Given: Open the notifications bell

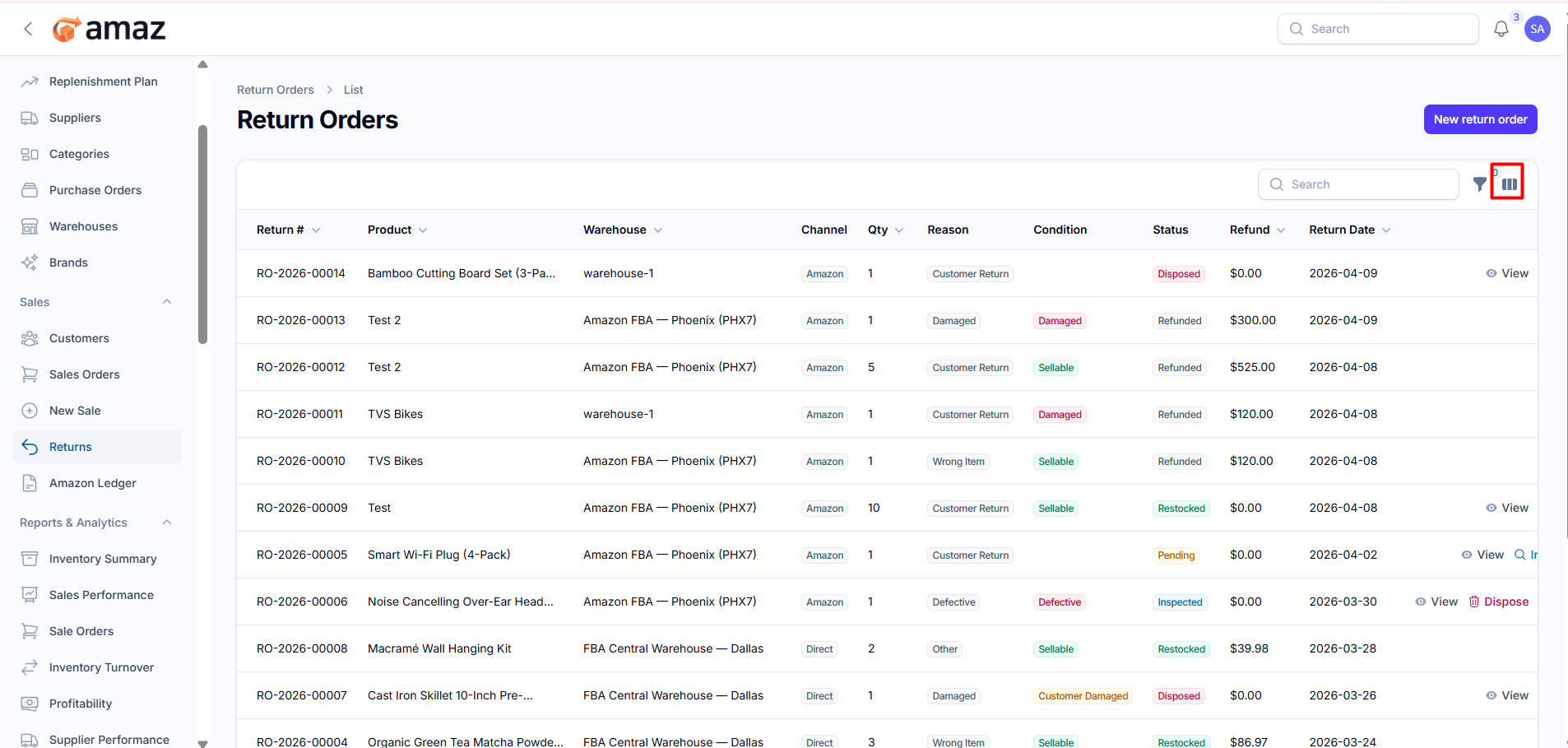Looking at the screenshot, I should (1501, 29).
